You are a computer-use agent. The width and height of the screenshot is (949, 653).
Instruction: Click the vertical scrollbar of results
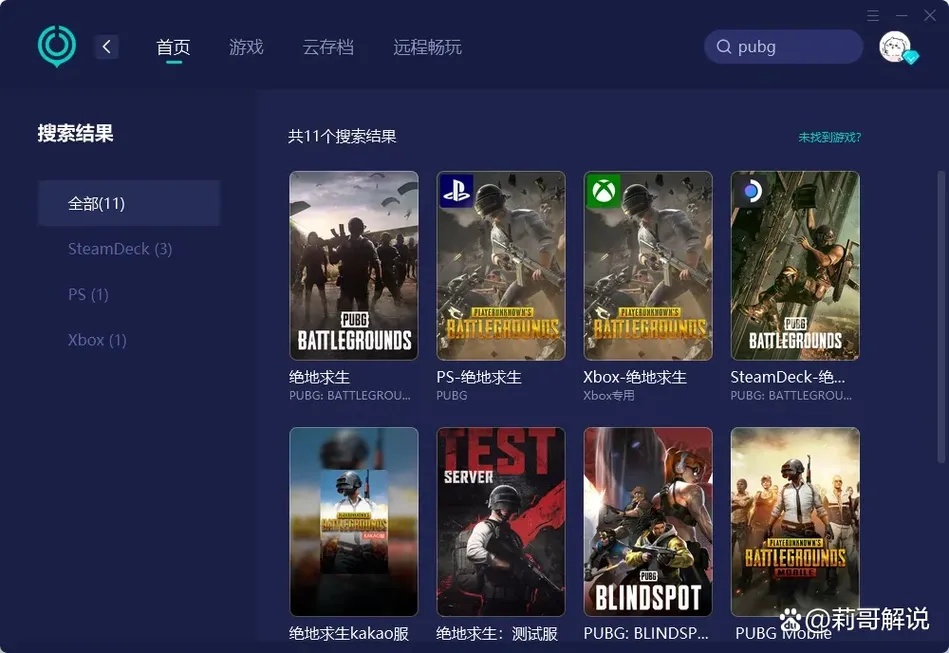[x=941, y=317]
